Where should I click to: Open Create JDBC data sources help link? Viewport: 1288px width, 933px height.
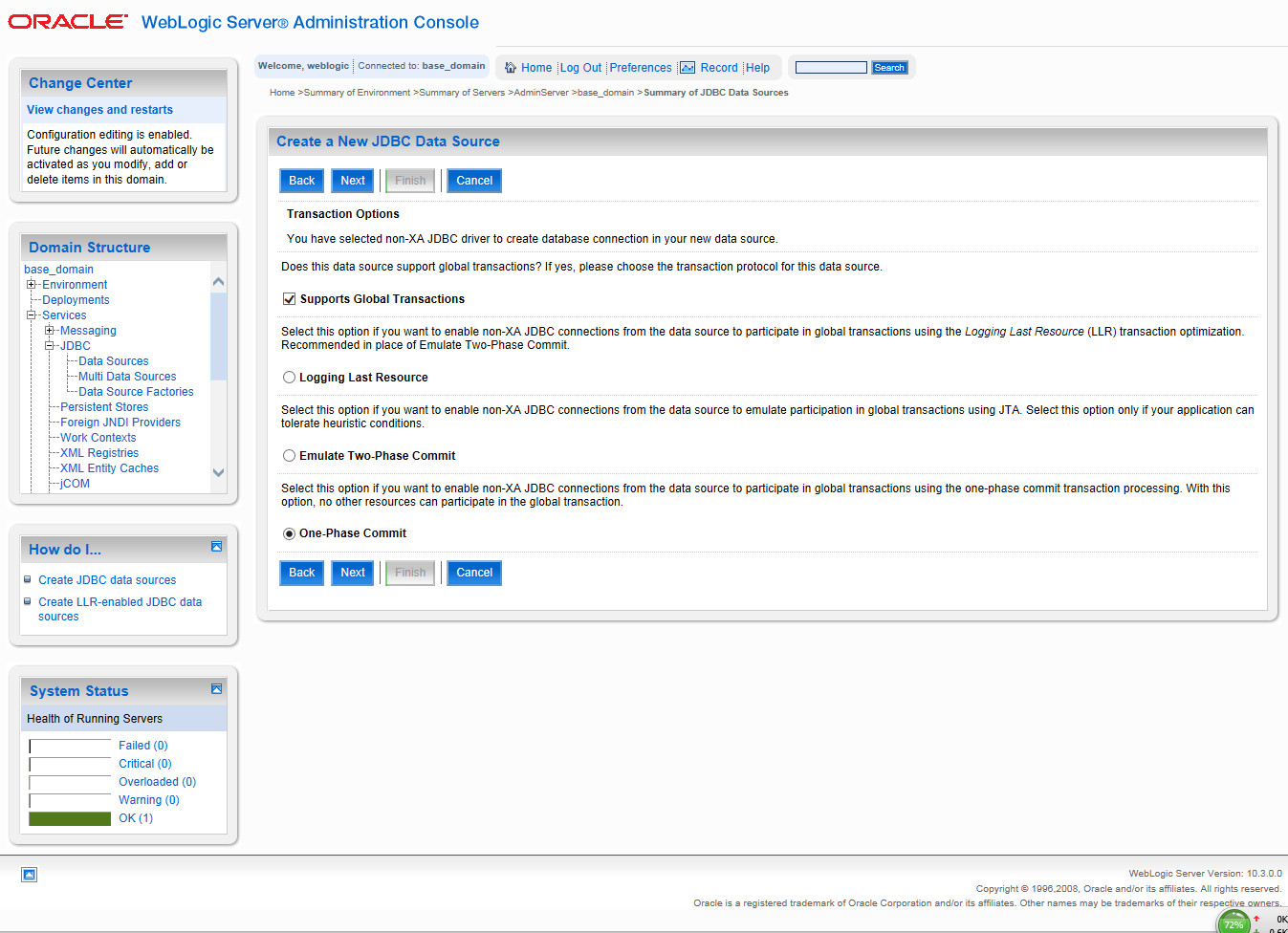click(107, 580)
